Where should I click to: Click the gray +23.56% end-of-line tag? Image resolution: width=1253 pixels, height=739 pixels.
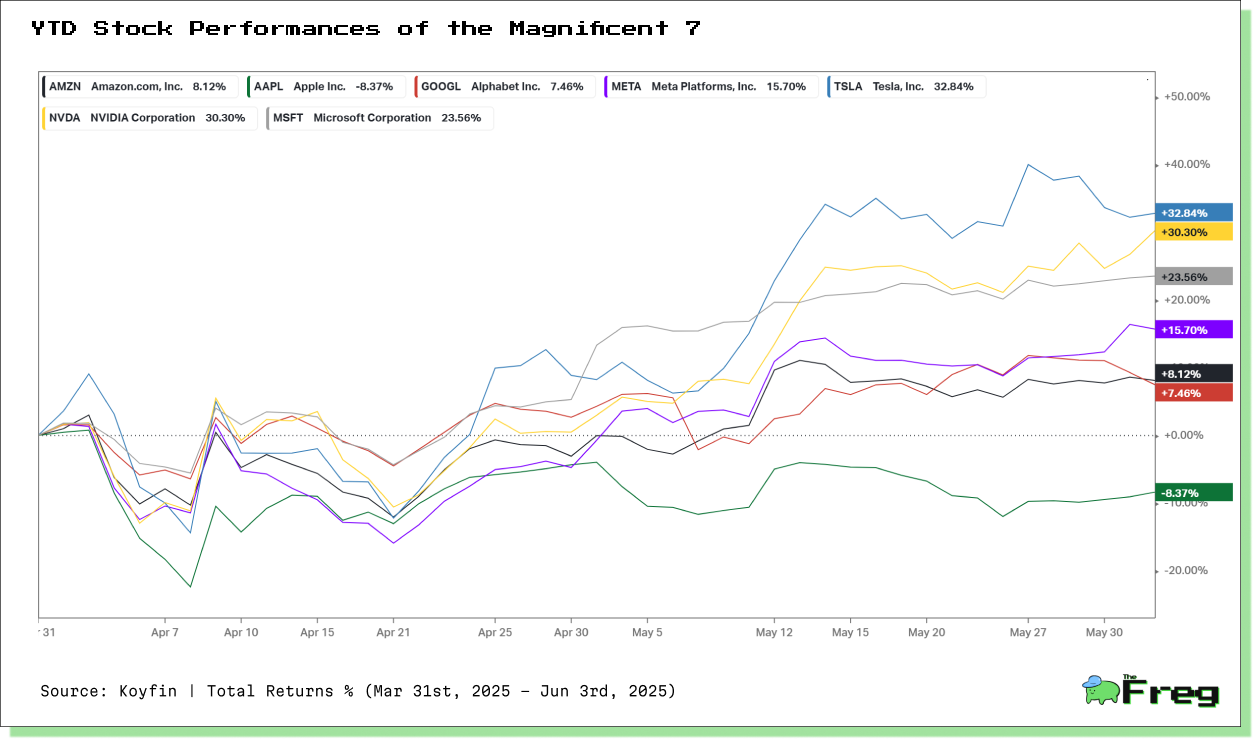click(x=1194, y=277)
